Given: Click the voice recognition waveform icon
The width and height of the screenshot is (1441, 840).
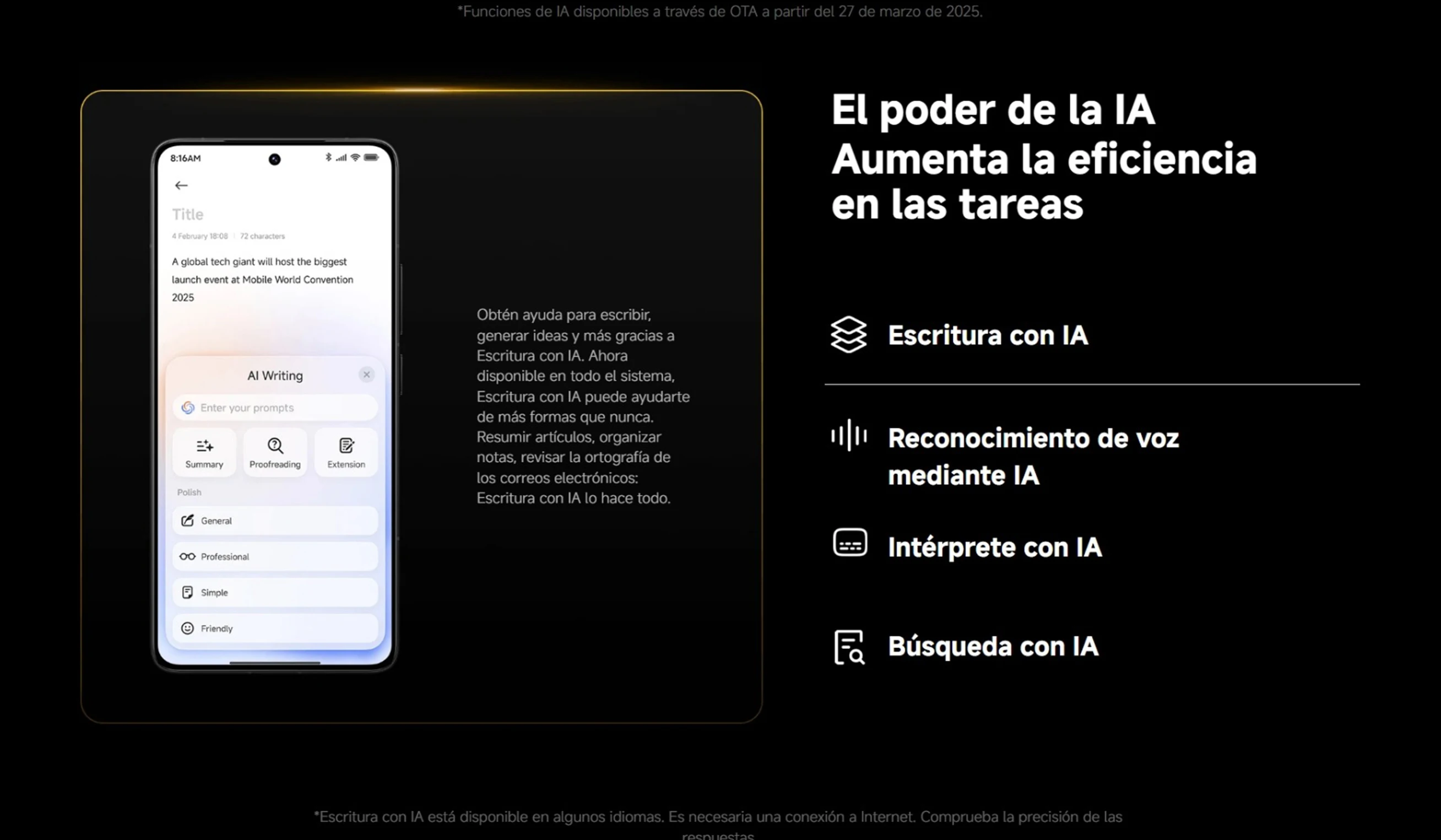Looking at the screenshot, I should (x=849, y=435).
